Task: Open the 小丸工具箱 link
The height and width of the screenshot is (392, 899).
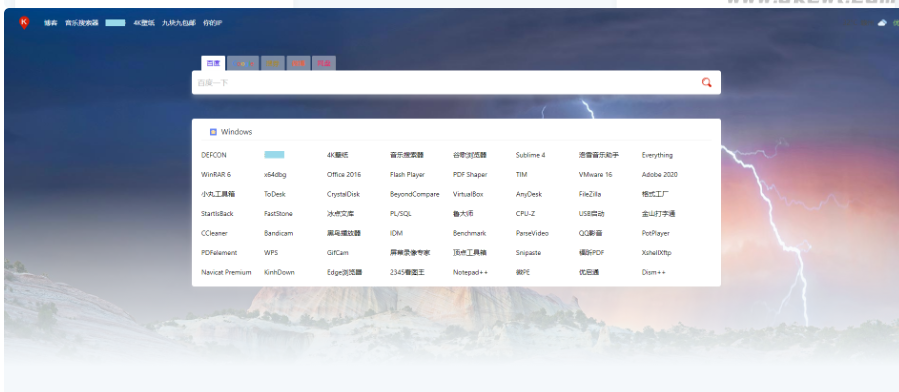Action: [218, 194]
